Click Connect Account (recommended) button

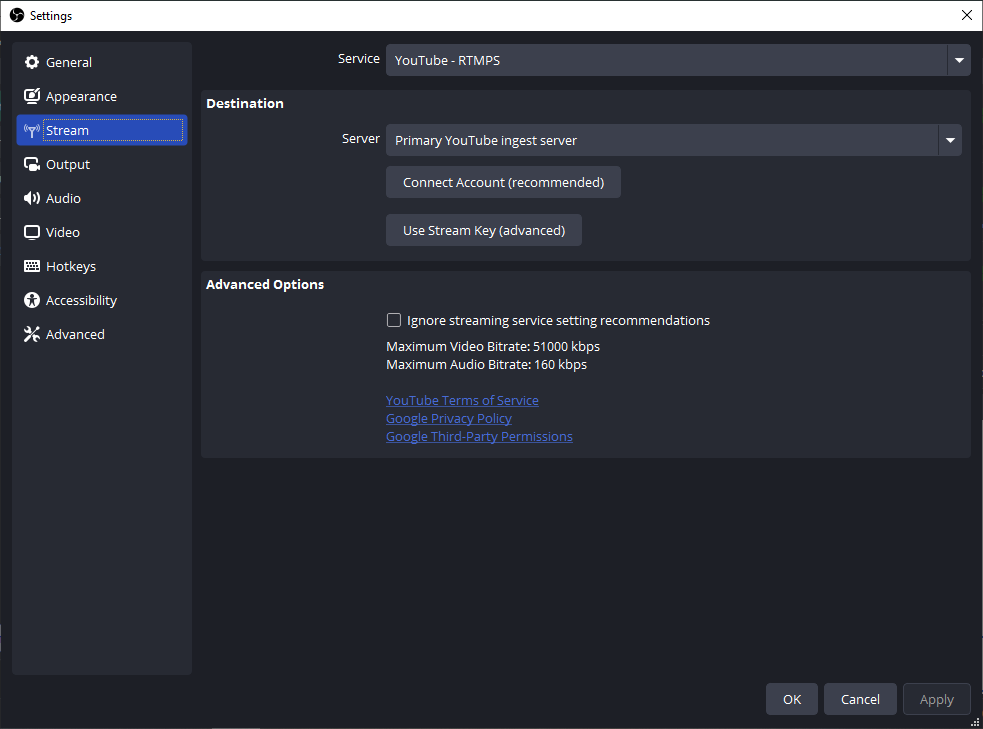503,182
